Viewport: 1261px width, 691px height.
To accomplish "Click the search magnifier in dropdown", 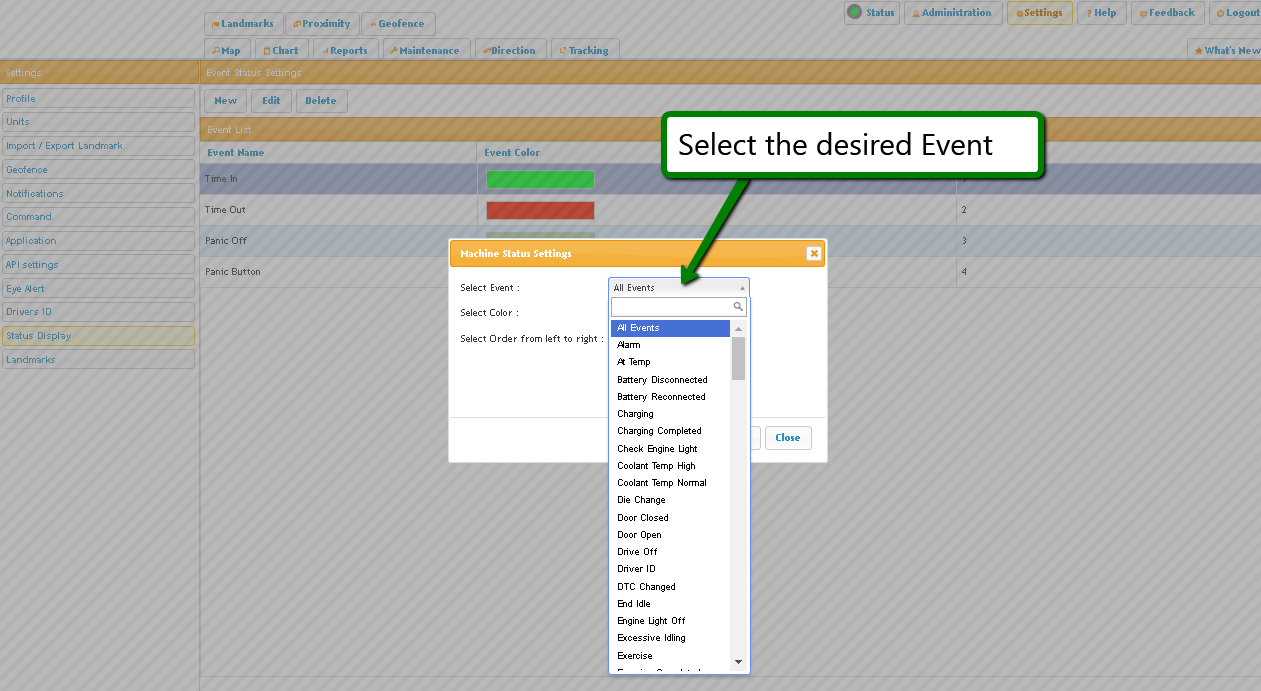I will point(738,307).
